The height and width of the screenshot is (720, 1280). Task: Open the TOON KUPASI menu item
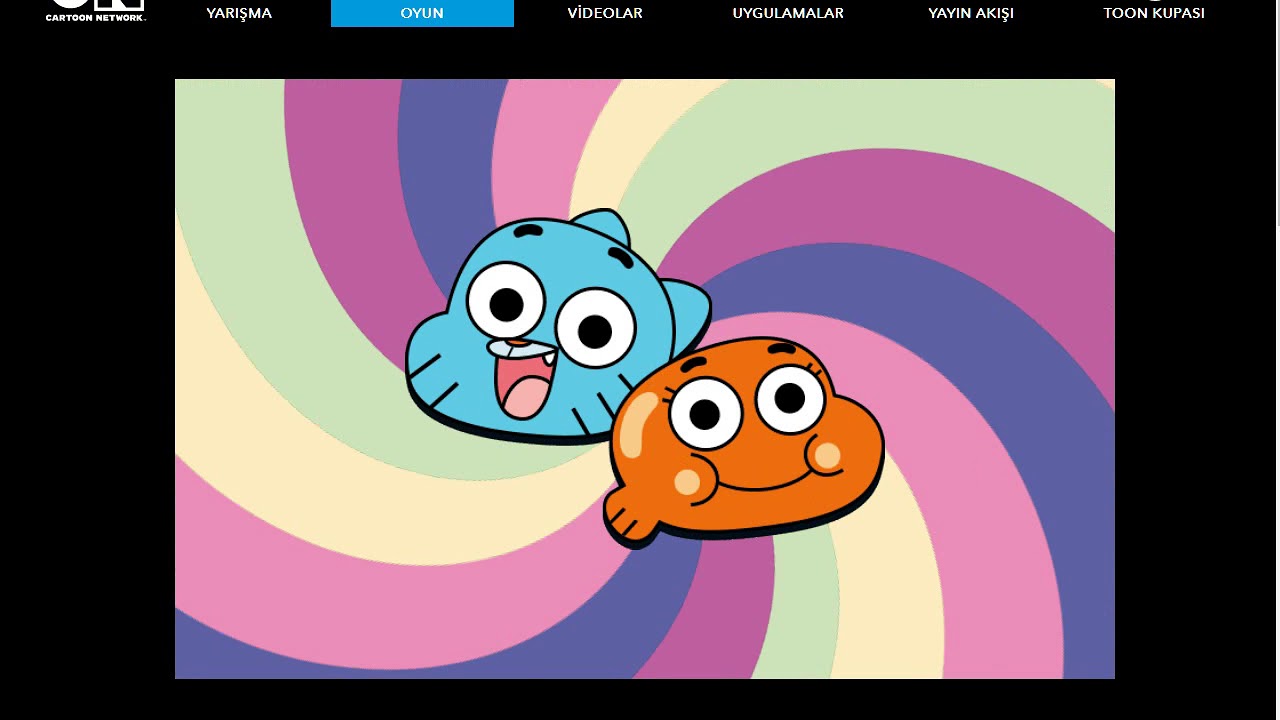[x=1154, y=13]
